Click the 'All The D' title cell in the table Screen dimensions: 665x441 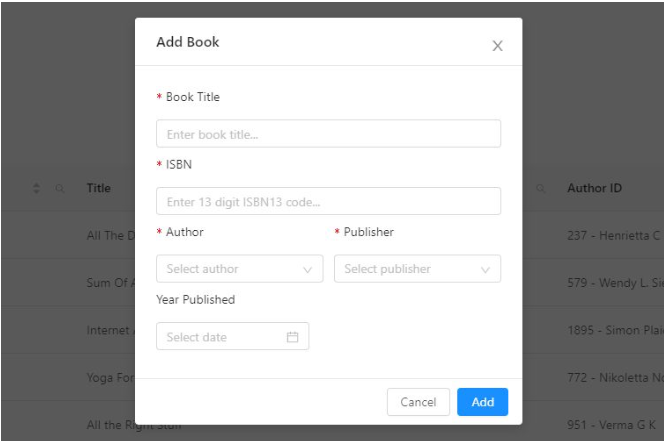point(110,235)
